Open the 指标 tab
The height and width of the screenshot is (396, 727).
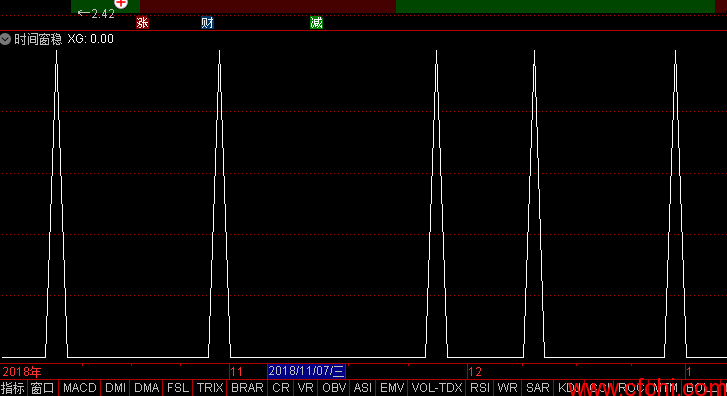[x=13, y=388]
